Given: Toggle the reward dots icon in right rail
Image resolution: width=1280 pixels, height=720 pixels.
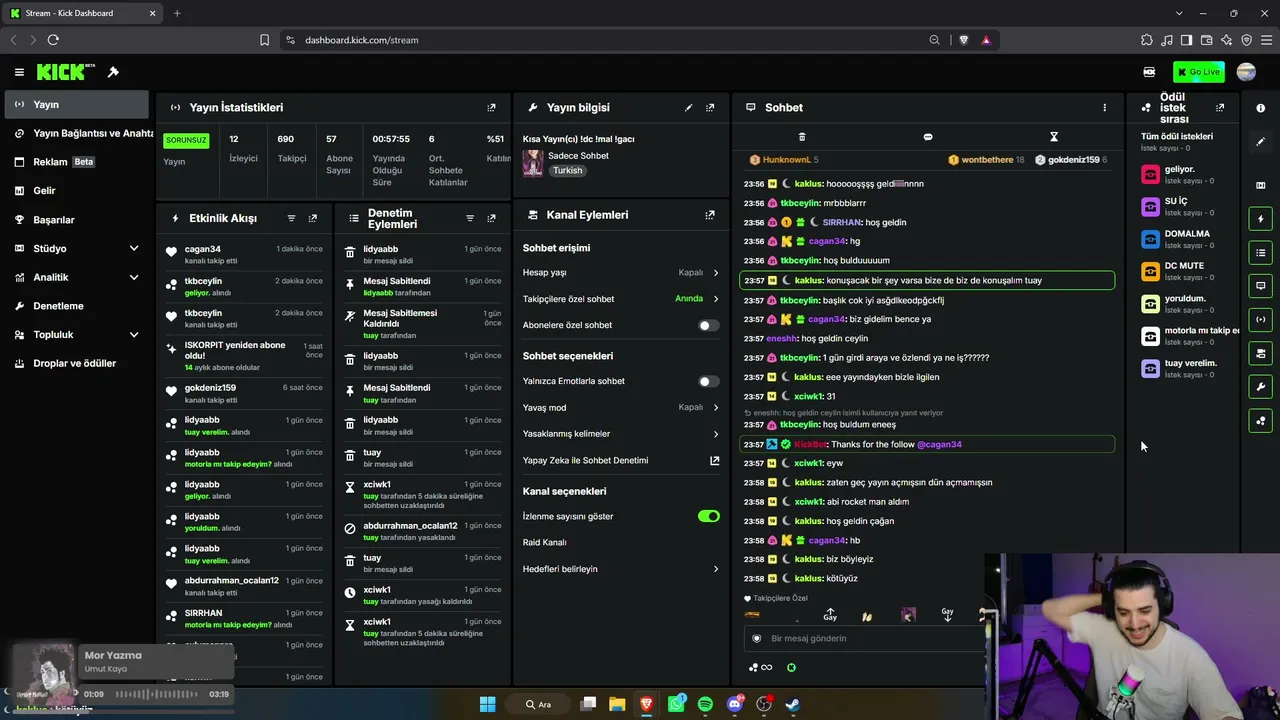Looking at the screenshot, I should pyautogui.click(x=1261, y=421).
